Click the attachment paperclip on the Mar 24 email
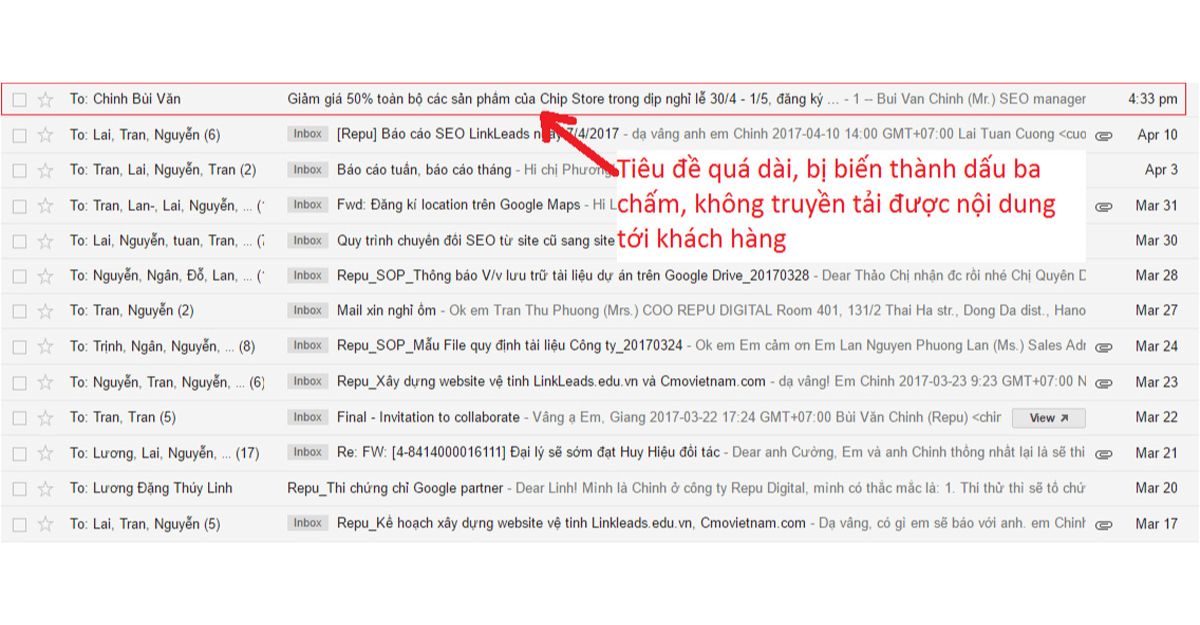Viewport: 1200px width, 625px height. pos(1103,347)
